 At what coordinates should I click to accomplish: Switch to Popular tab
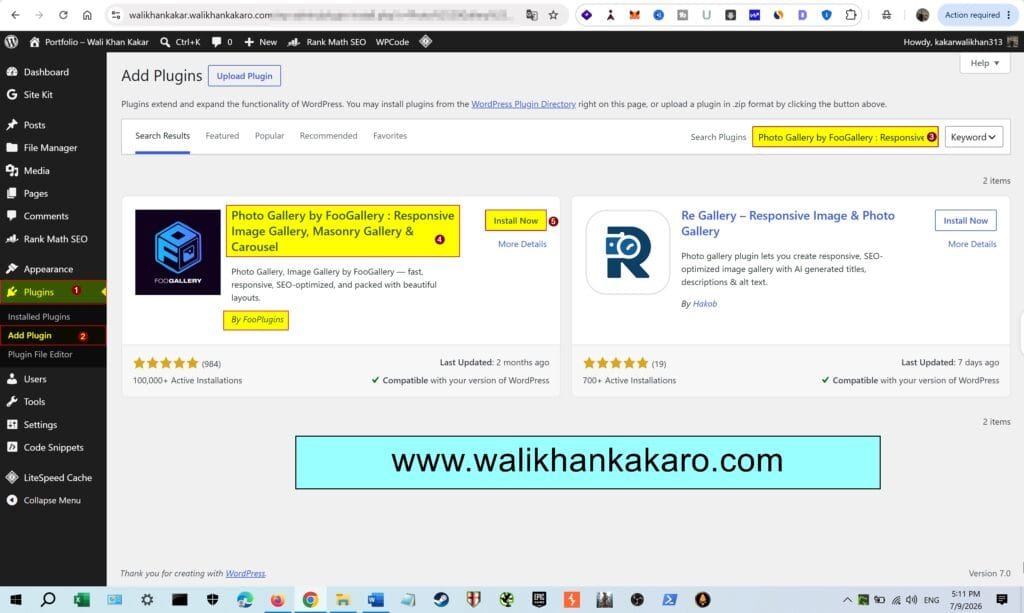coord(269,136)
